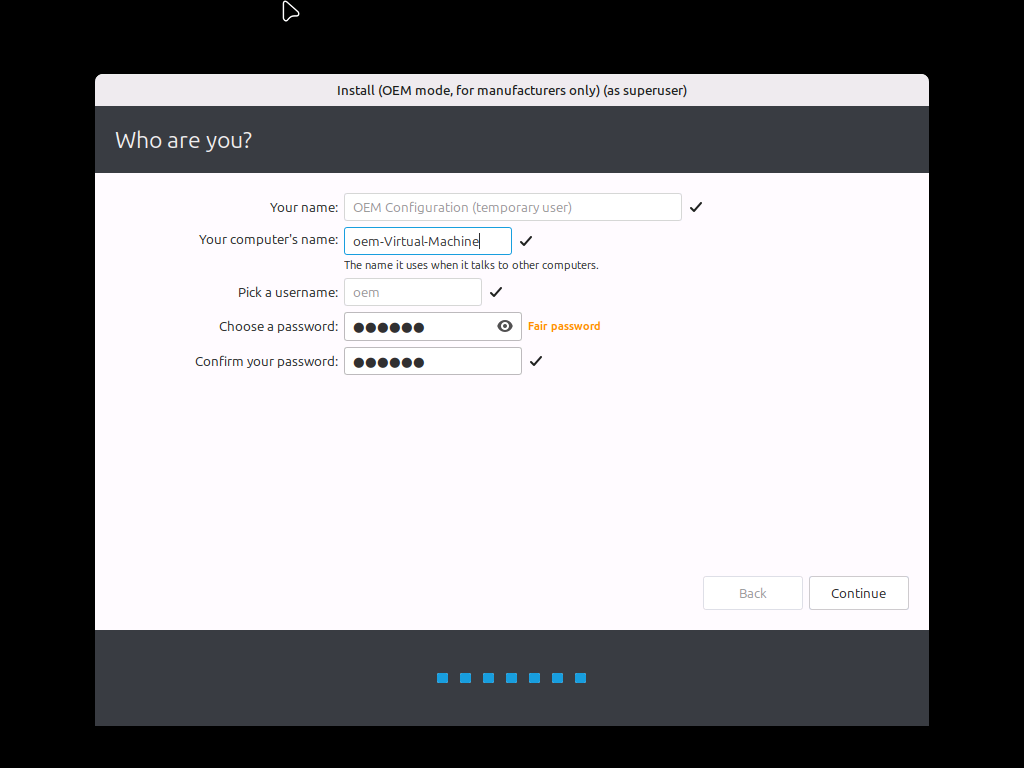1024x768 pixels.
Task: Click into the Choose a password field
Action: click(418, 327)
